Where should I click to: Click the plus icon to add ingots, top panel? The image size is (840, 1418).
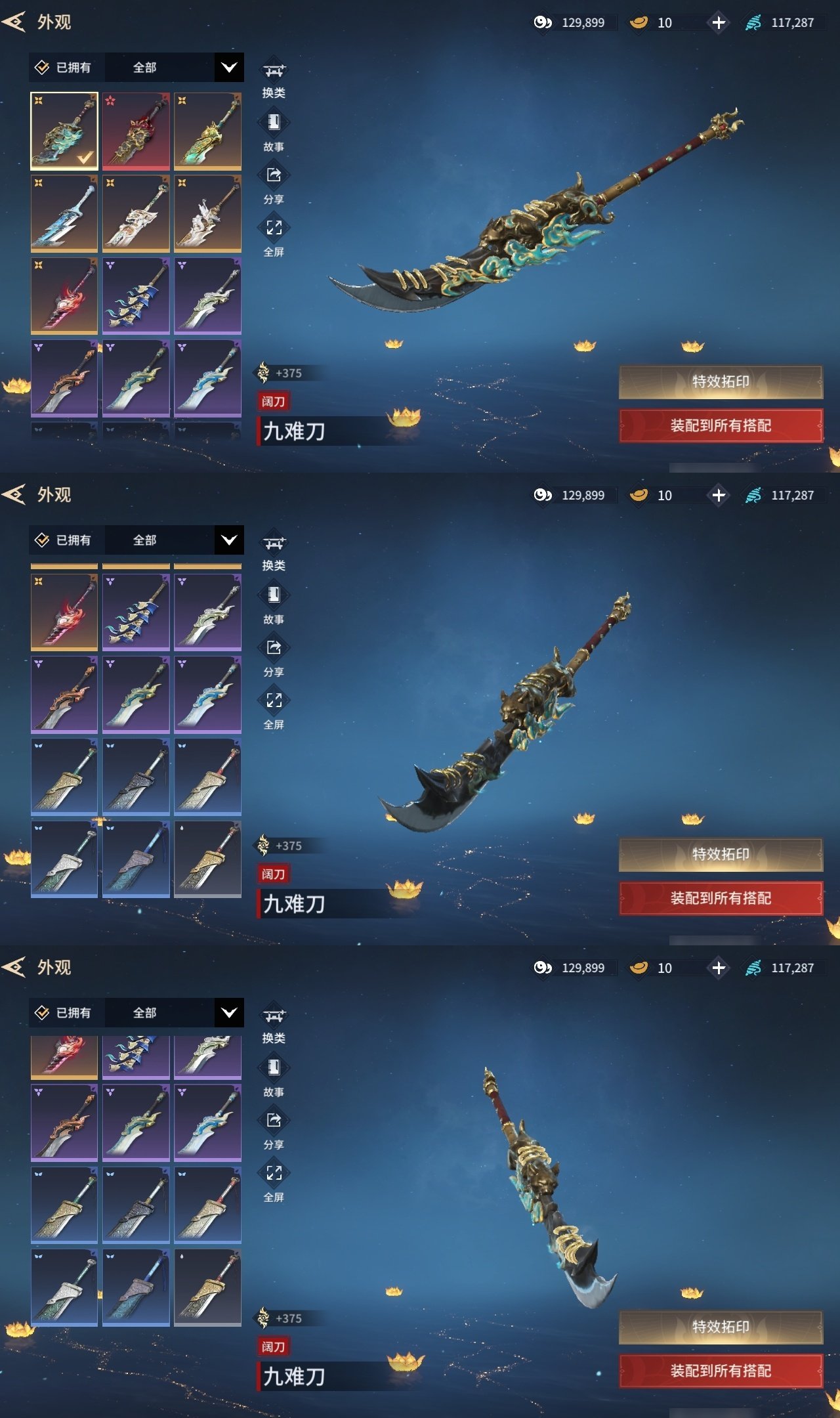tap(719, 22)
